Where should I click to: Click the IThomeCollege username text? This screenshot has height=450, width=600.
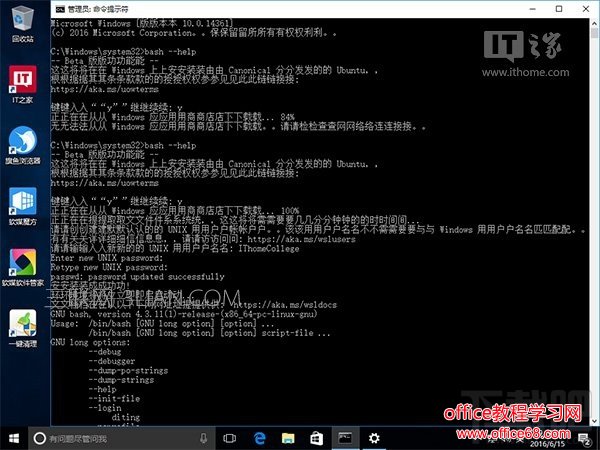click(x=269, y=249)
